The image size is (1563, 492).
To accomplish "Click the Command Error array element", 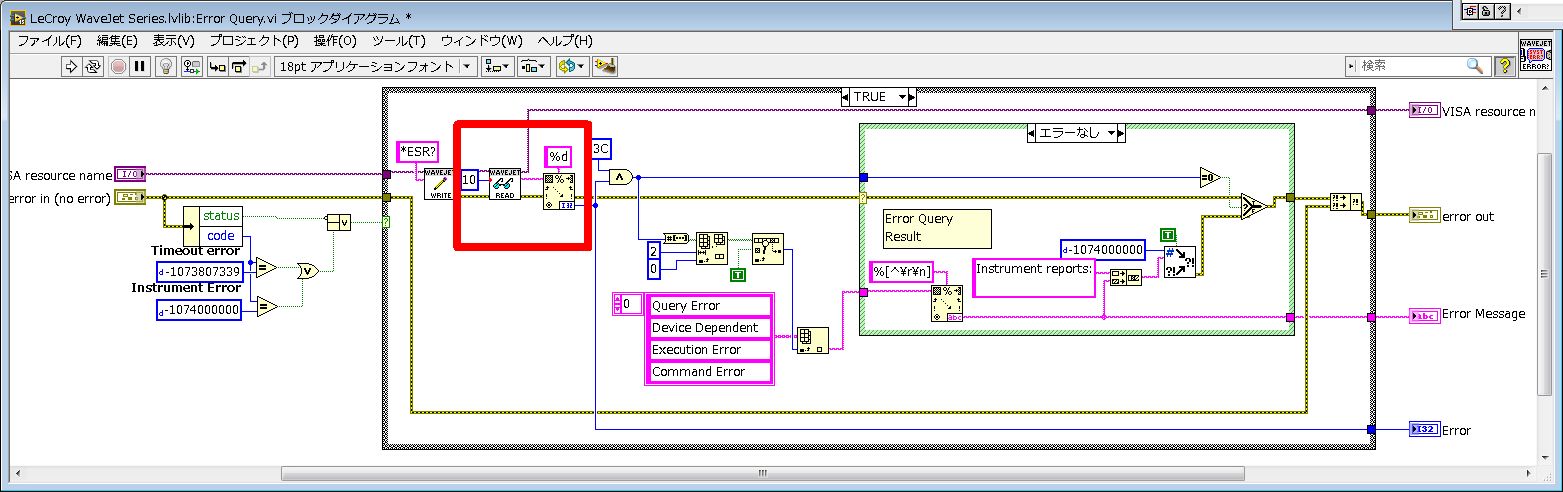I will pos(711,372).
